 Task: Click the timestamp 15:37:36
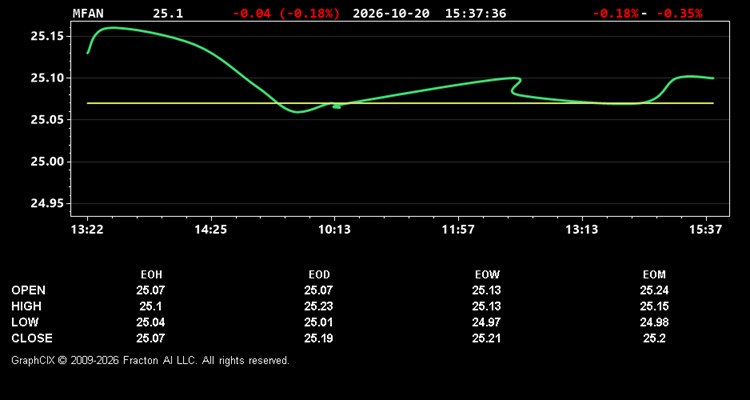pyautogui.click(x=475, y=13)
